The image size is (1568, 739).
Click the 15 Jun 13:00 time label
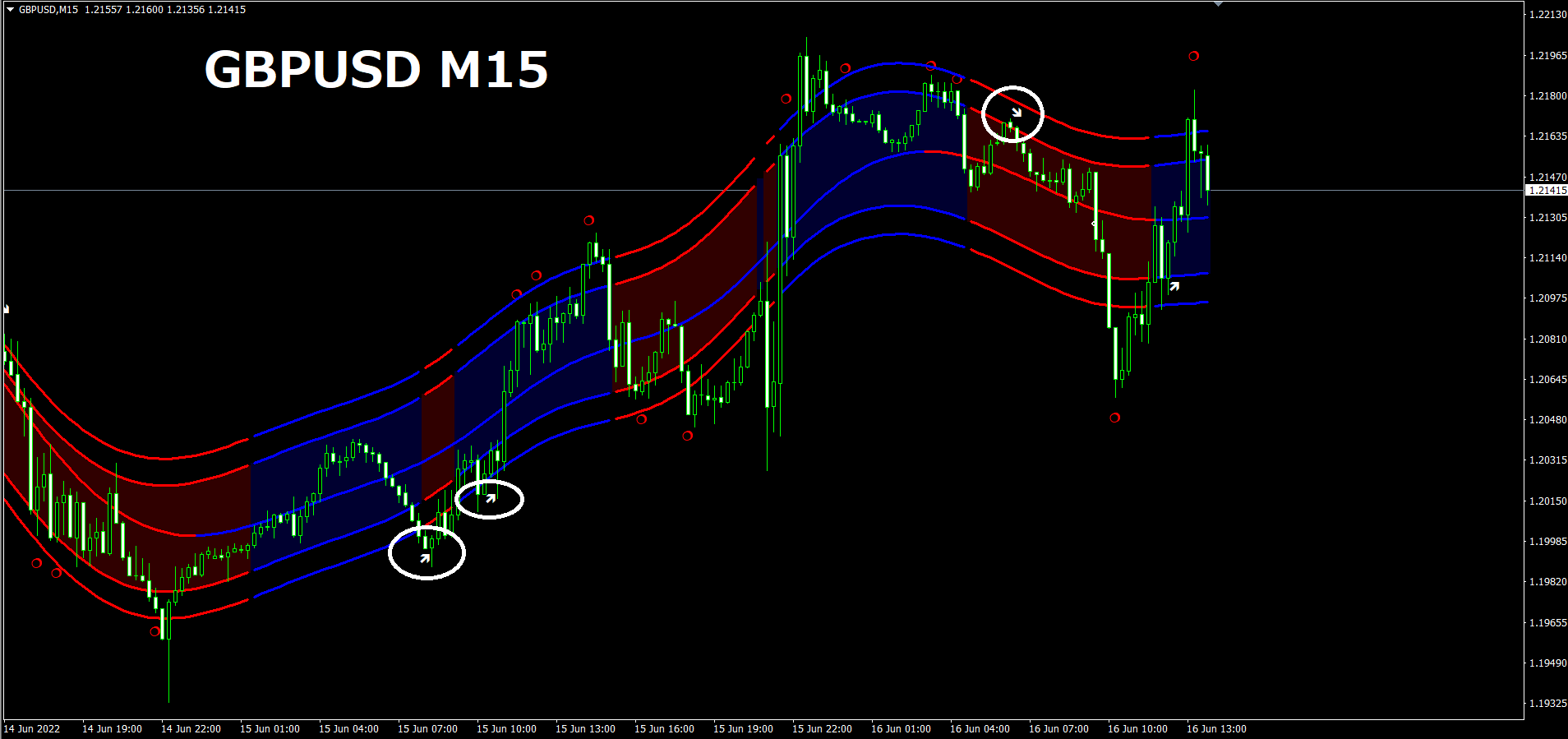[x=585, y=729]
